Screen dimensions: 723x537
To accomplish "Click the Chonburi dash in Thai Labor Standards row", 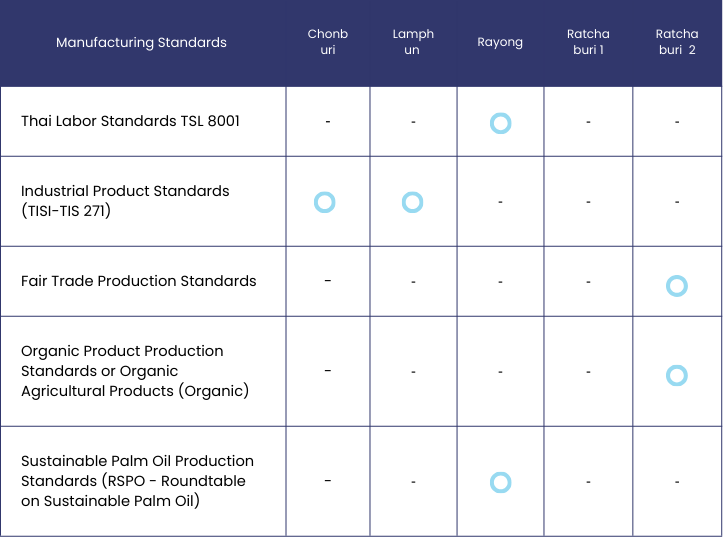I will [x=328, y=121].
